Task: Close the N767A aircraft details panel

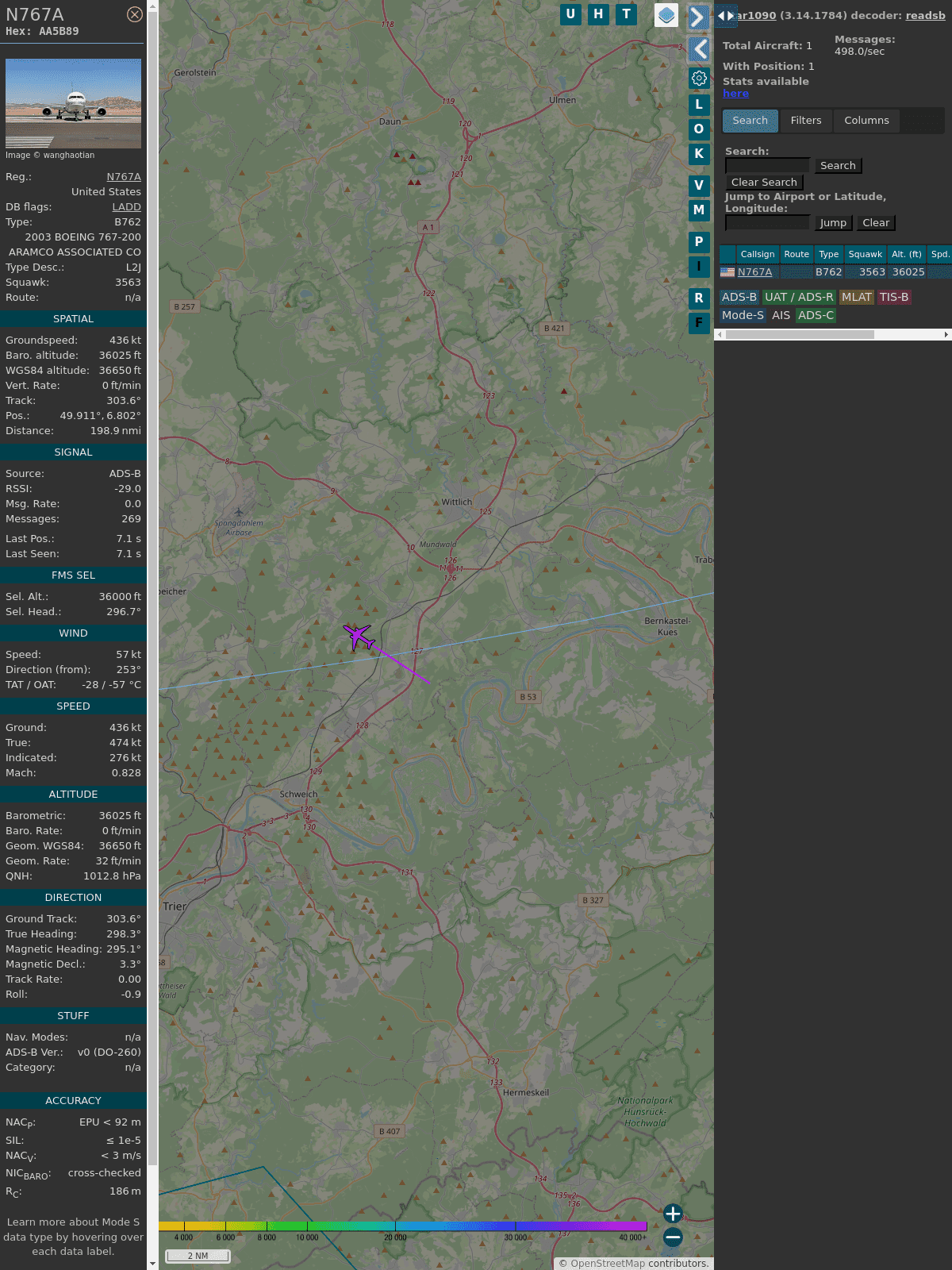Action: pos(135,14)
